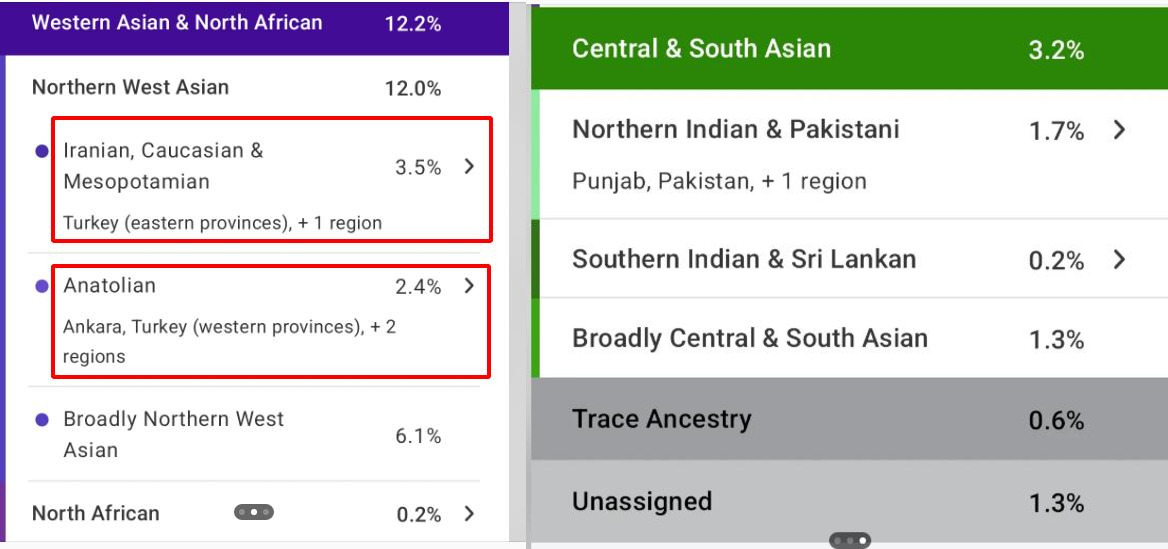Click light green bar beside Northern Indian & Pakistani

(535, 154)
